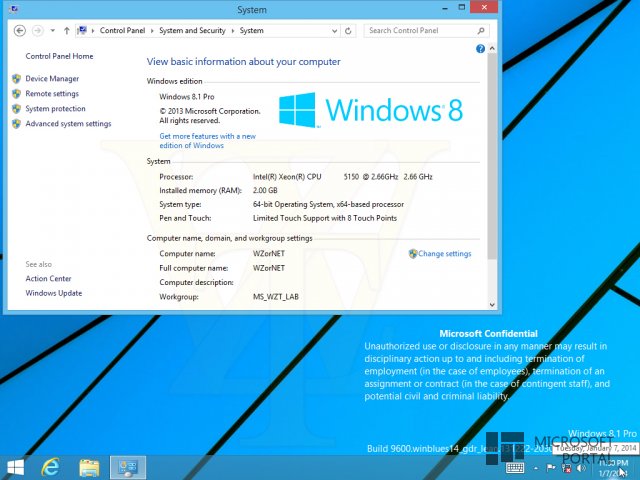Click the vertical scrollbar thumb
Image resolution: width=640 pixels, height=480 pixels.
click(x=492, y=156)
